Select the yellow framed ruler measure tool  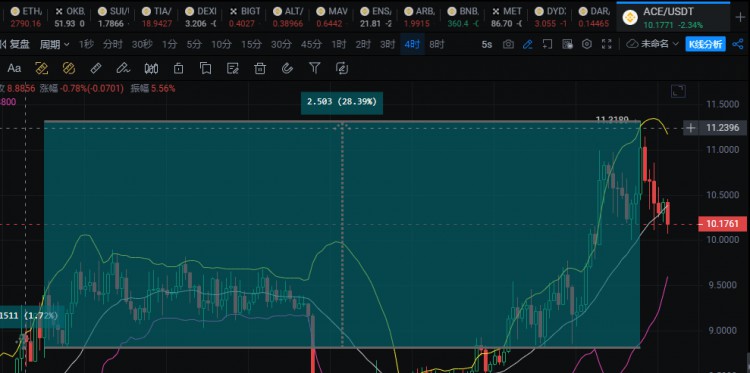[42, 68]
